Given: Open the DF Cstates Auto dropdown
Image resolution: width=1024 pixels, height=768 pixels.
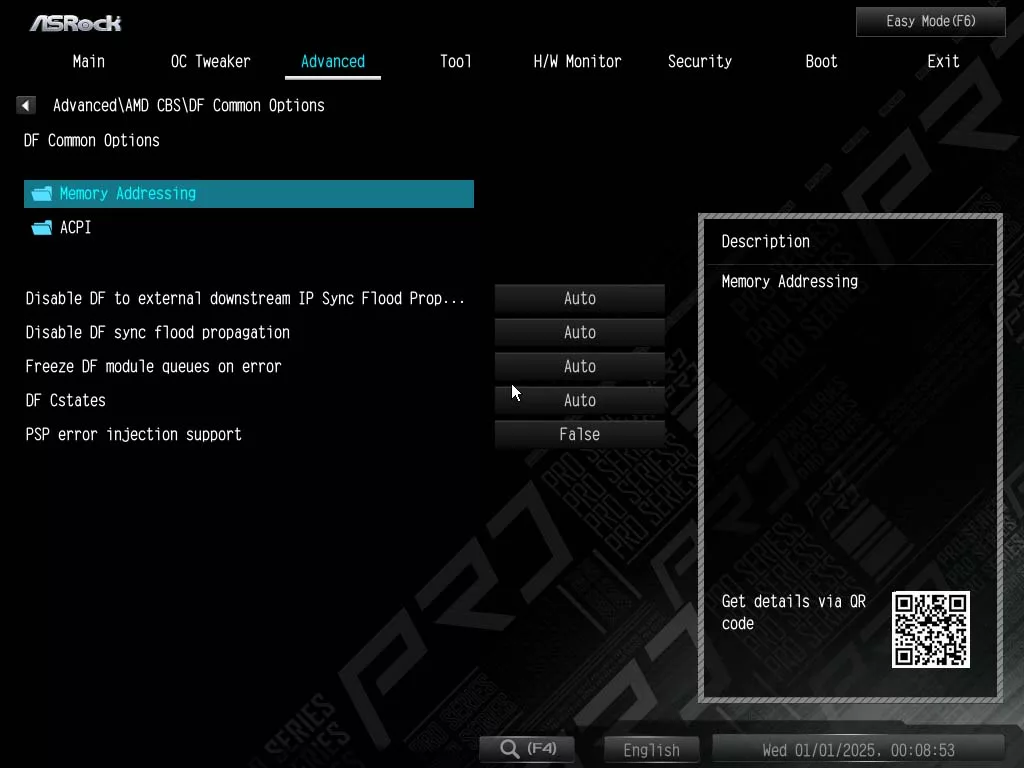Looking at the screenshot, I should point(579,400).
